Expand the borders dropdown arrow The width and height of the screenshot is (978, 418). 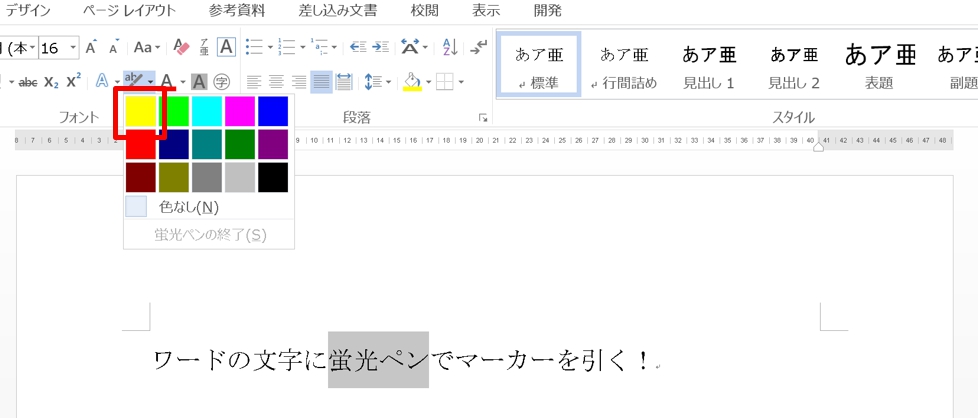[461, 82]
